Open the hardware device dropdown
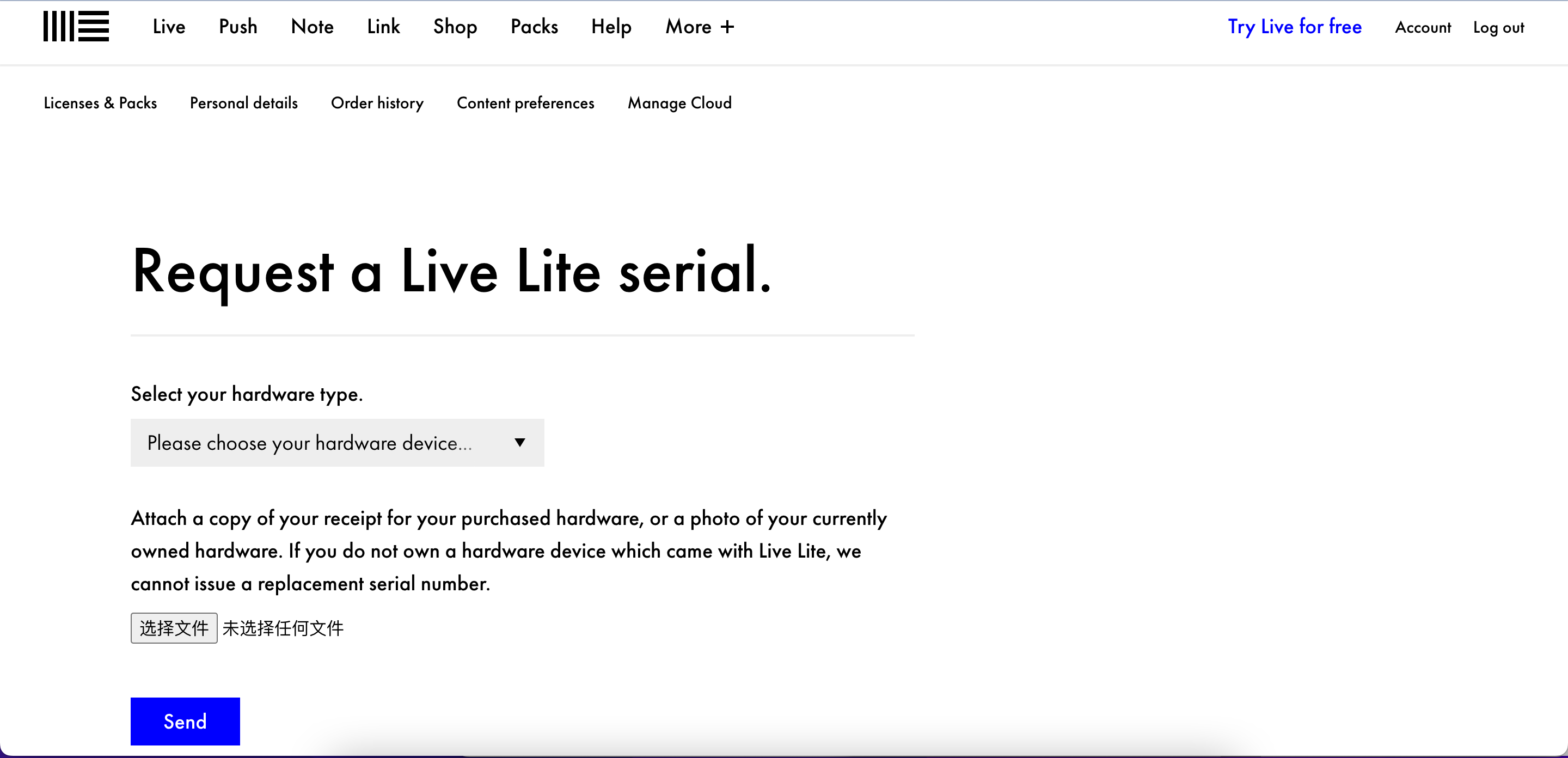The image size is (1568, 758). click(x=337, y=443)
